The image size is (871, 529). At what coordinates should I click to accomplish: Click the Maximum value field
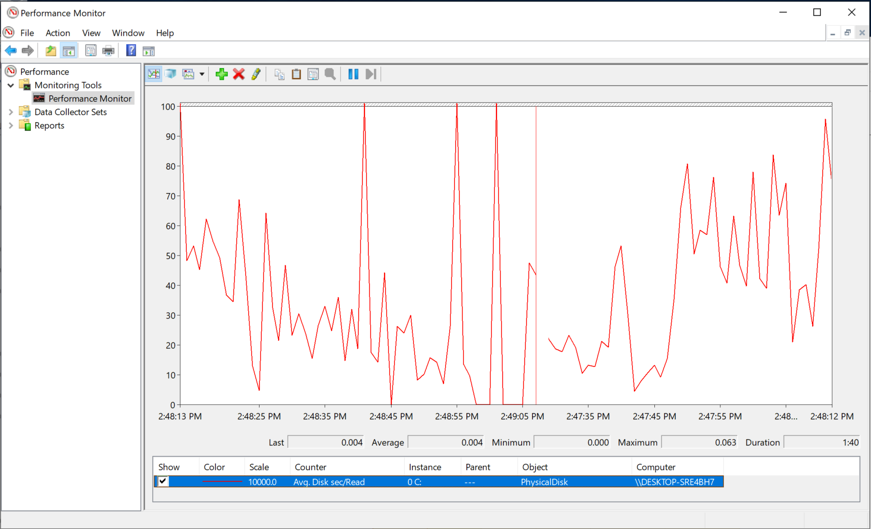699,442
